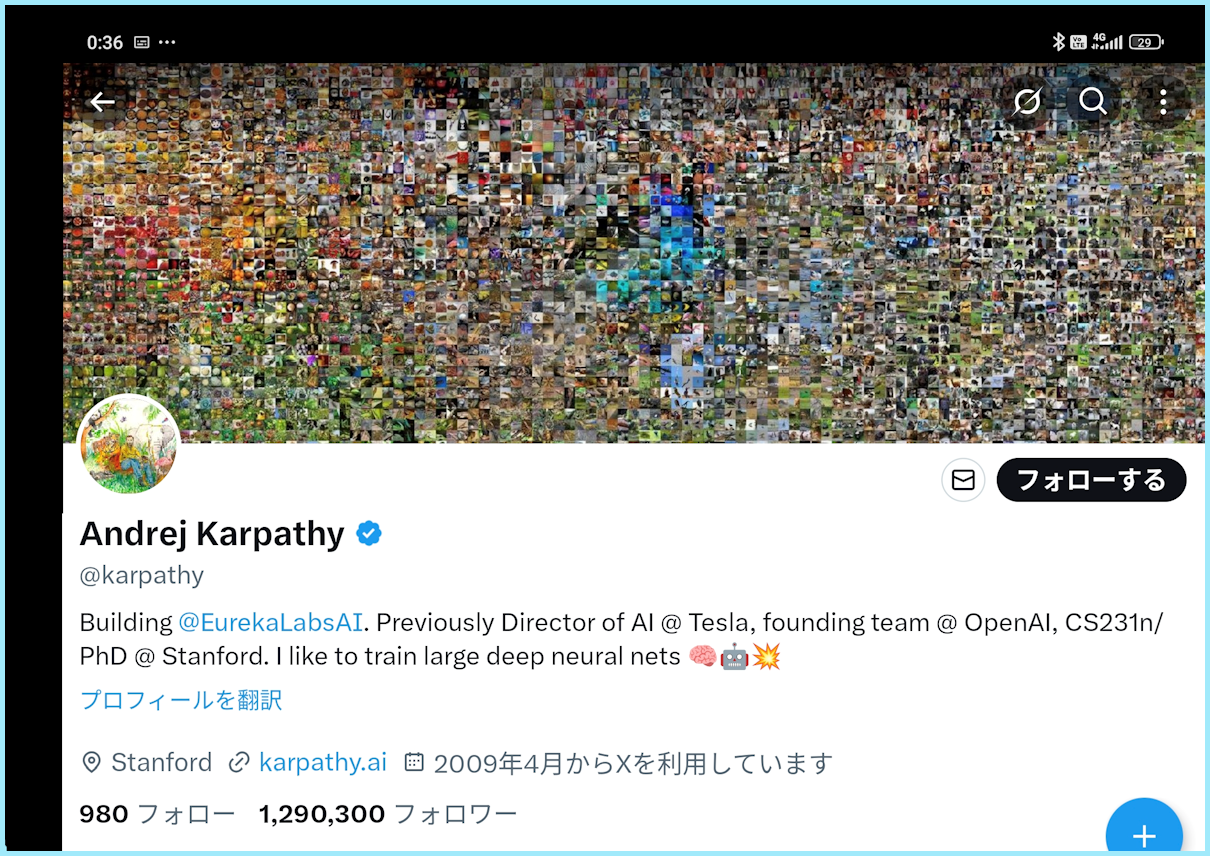Tap the back arrow icon
The height and width of the screenshot is (856, 1210).
click(102, 102)
